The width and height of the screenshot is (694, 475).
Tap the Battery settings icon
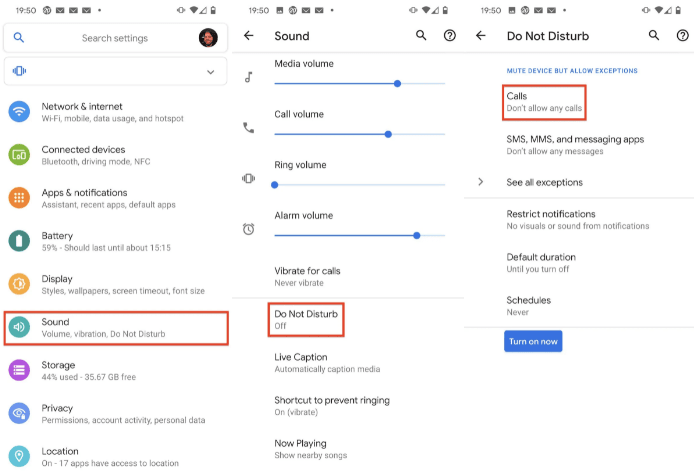(x=19, y=241)
